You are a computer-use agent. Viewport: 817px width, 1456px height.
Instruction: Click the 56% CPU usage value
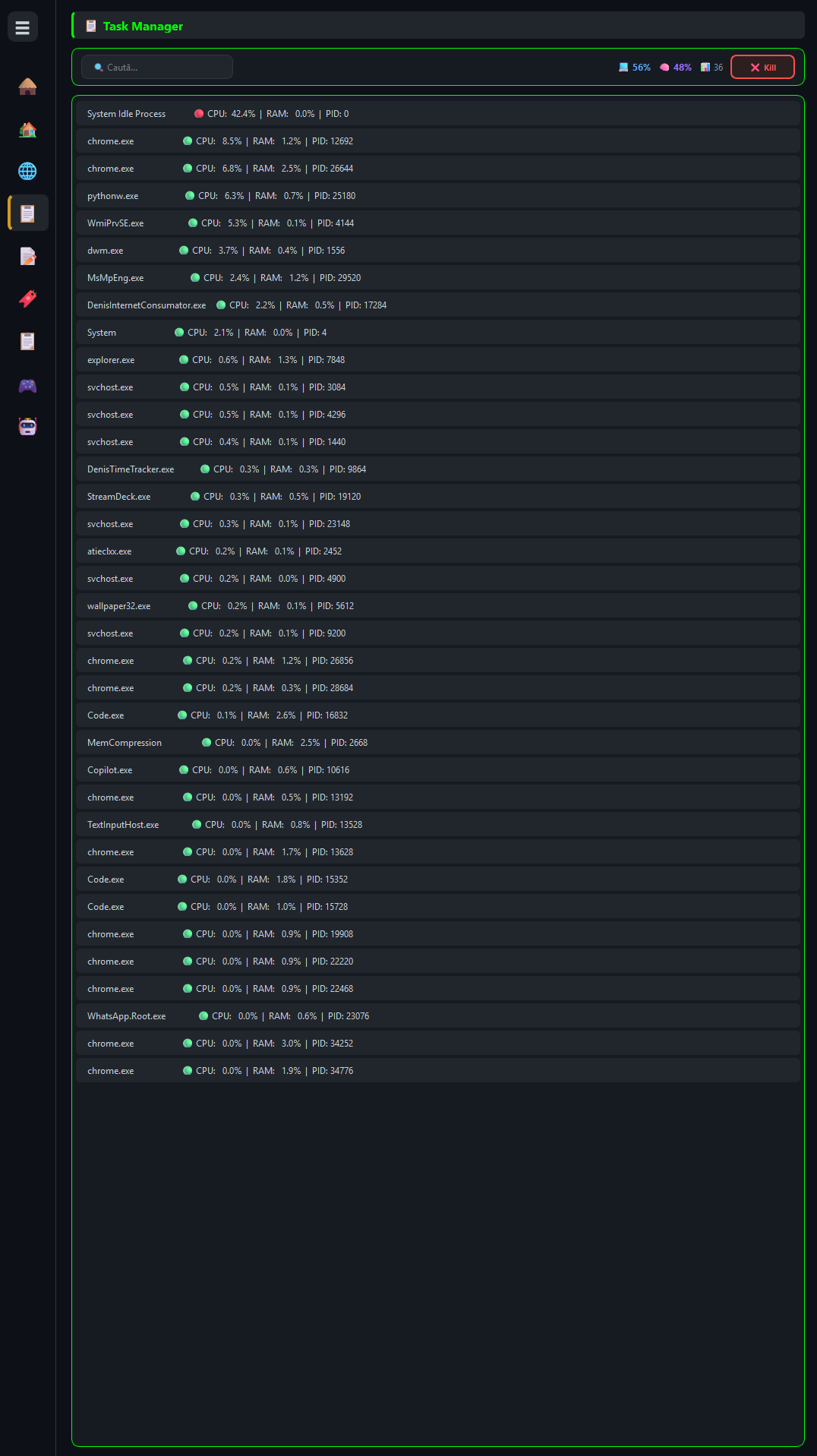click(x=642, y=68)
